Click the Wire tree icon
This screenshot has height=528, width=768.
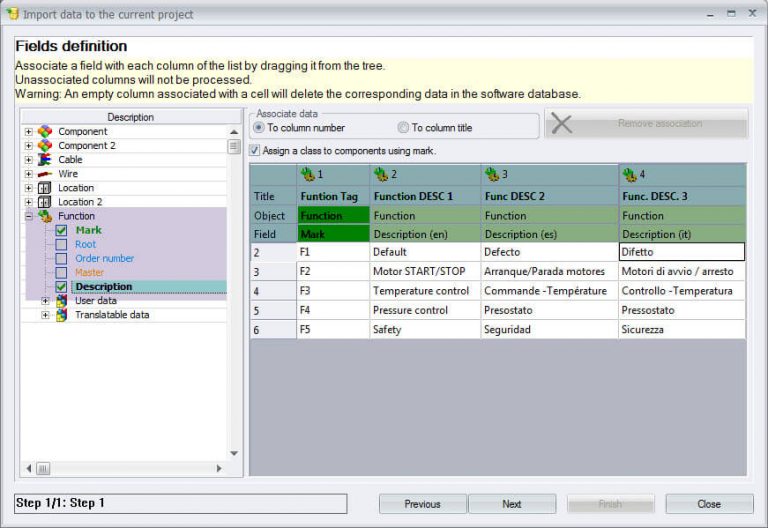[45, 174]
